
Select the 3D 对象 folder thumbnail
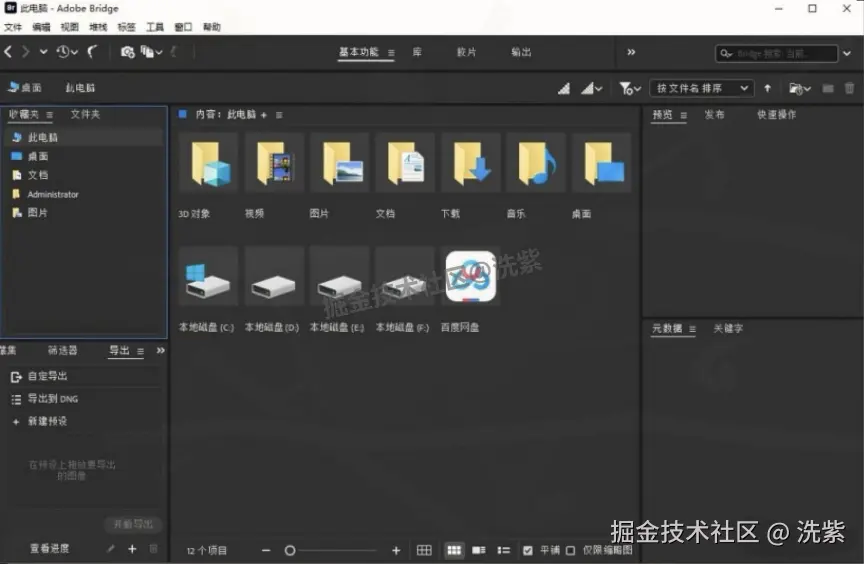click(x=208, y=162)
